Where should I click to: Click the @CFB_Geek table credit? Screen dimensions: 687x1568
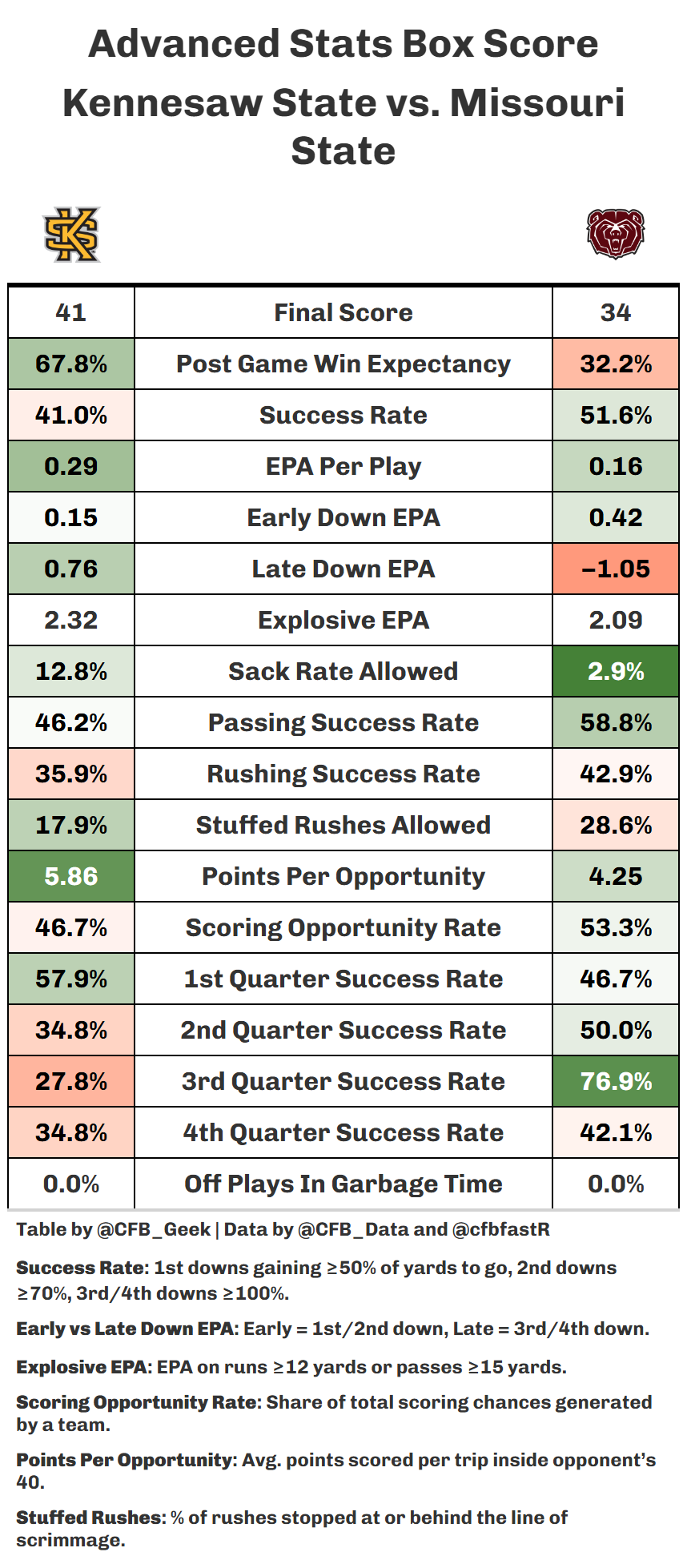154,1229
